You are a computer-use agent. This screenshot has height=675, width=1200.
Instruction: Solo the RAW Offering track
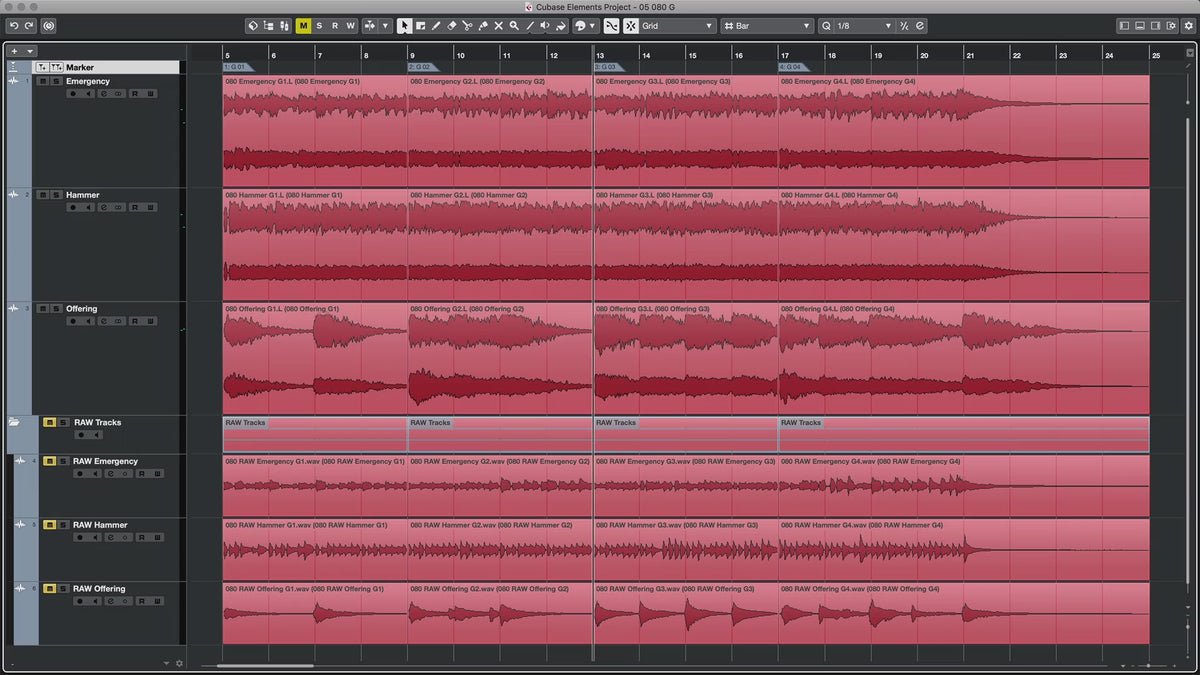pos(63,589)
